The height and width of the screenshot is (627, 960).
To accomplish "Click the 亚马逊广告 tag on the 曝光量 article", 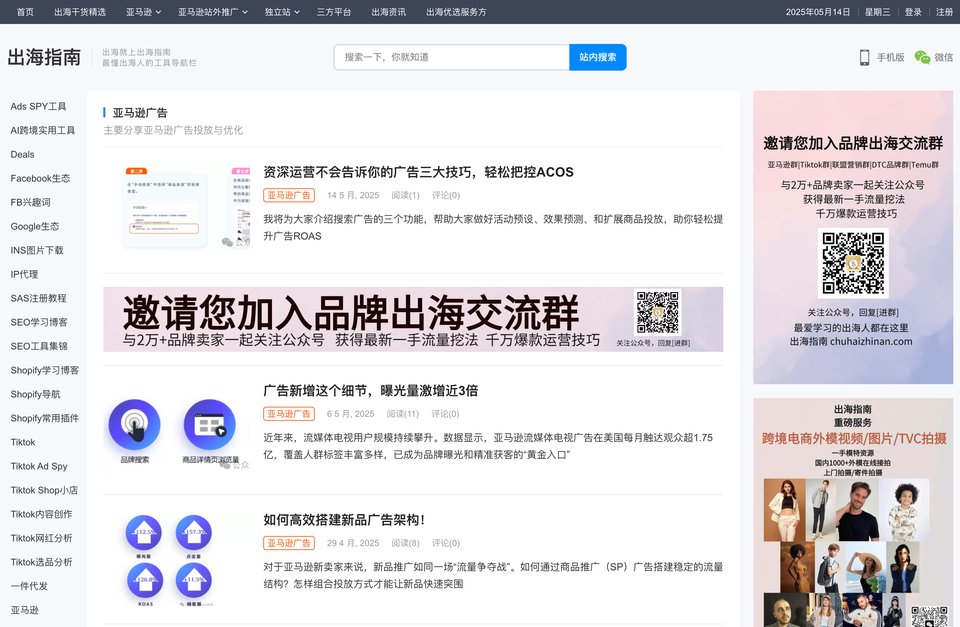I will pos(288,414).
